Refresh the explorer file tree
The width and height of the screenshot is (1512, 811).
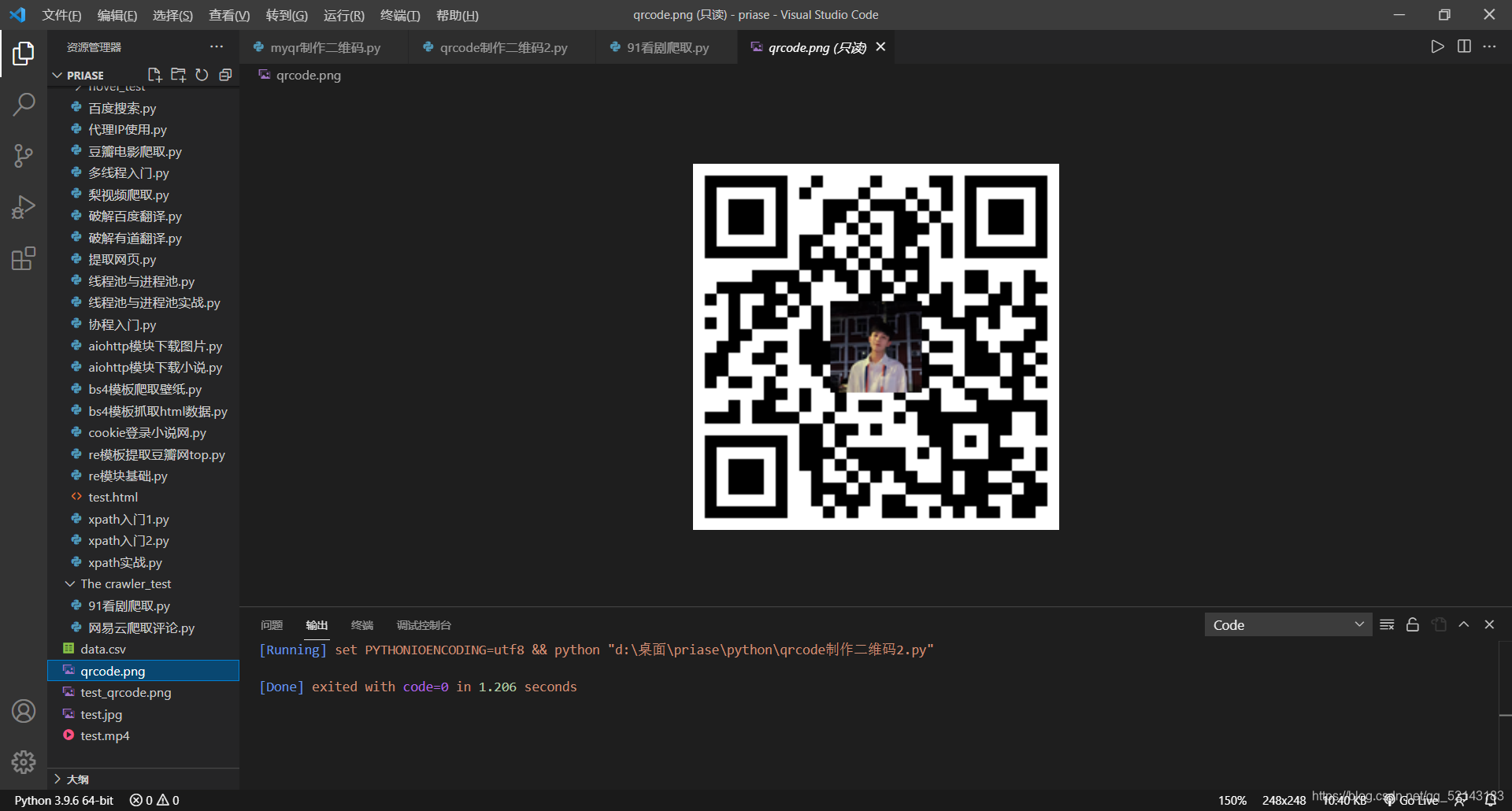(x=202, y=75)
